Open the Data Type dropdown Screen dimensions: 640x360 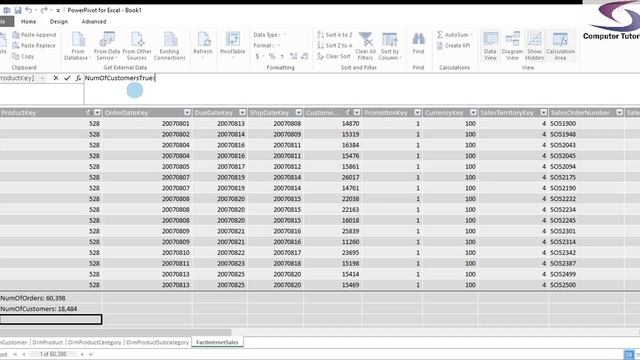(x=284, y=35)
